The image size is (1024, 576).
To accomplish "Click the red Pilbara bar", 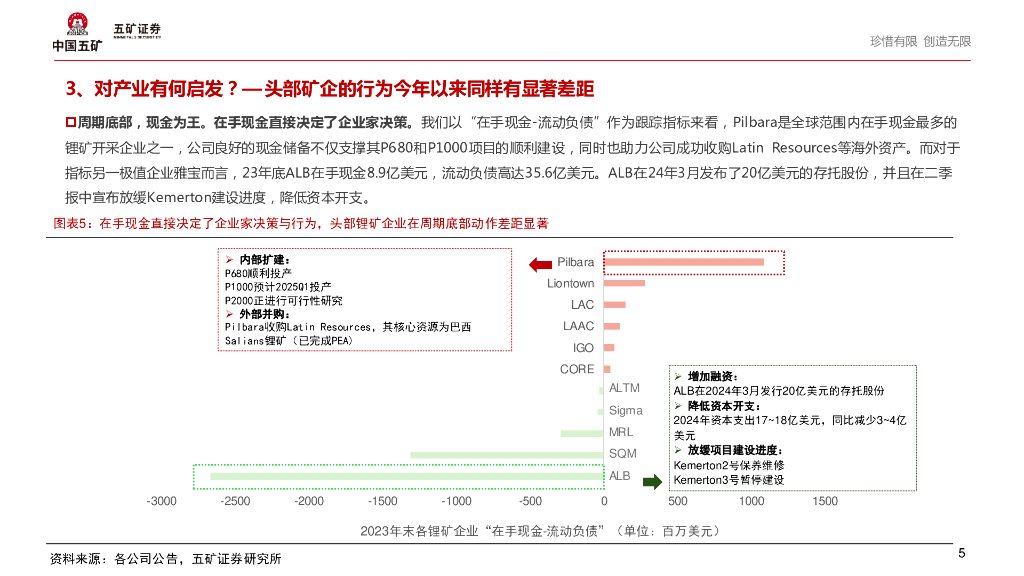I will (684, 262).
